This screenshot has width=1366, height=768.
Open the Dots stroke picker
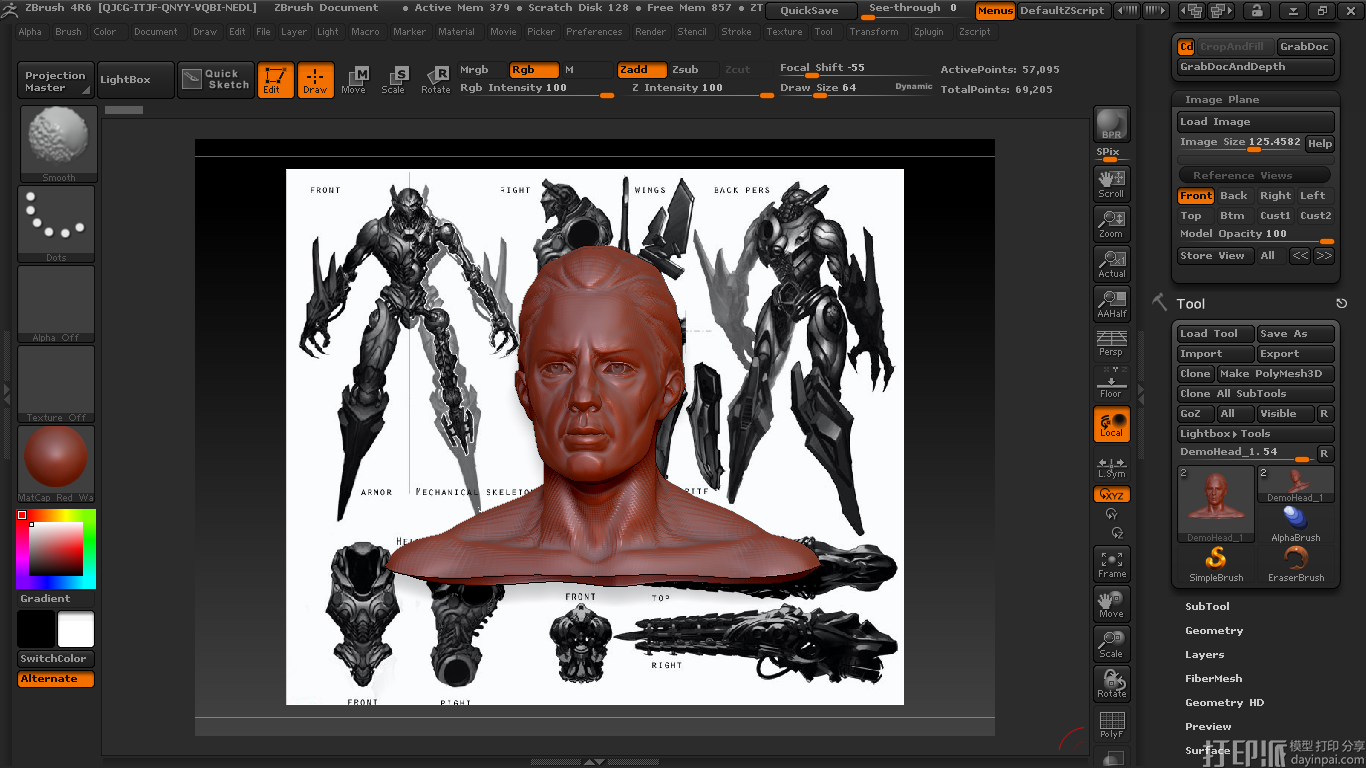57,224
